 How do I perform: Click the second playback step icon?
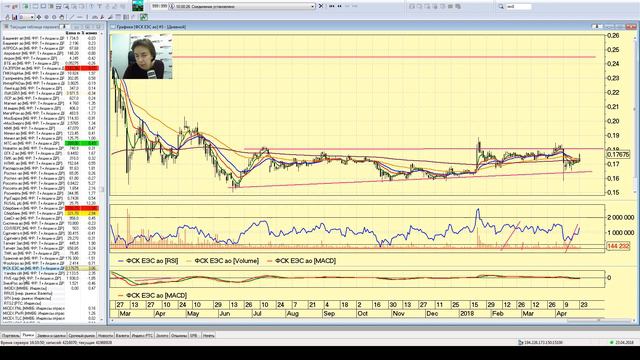click(339, 6)
